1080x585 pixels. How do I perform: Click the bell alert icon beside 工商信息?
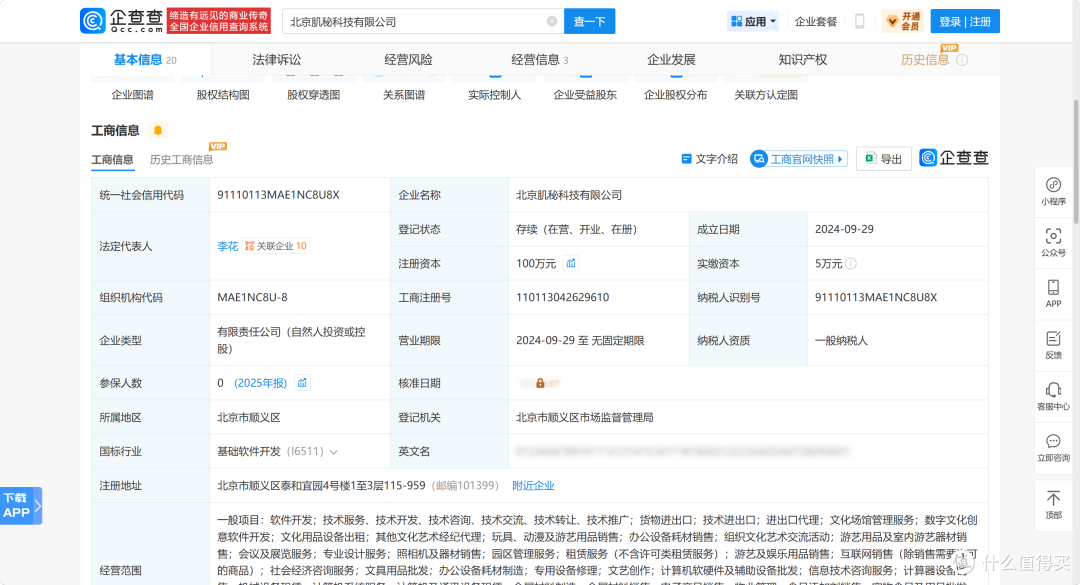coord(158,130)
